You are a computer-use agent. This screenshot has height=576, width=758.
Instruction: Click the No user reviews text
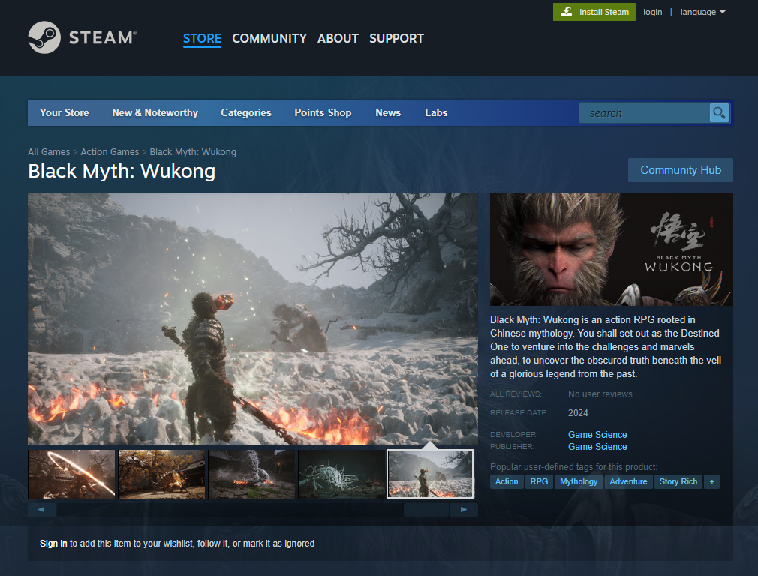[x=600, y=394]
